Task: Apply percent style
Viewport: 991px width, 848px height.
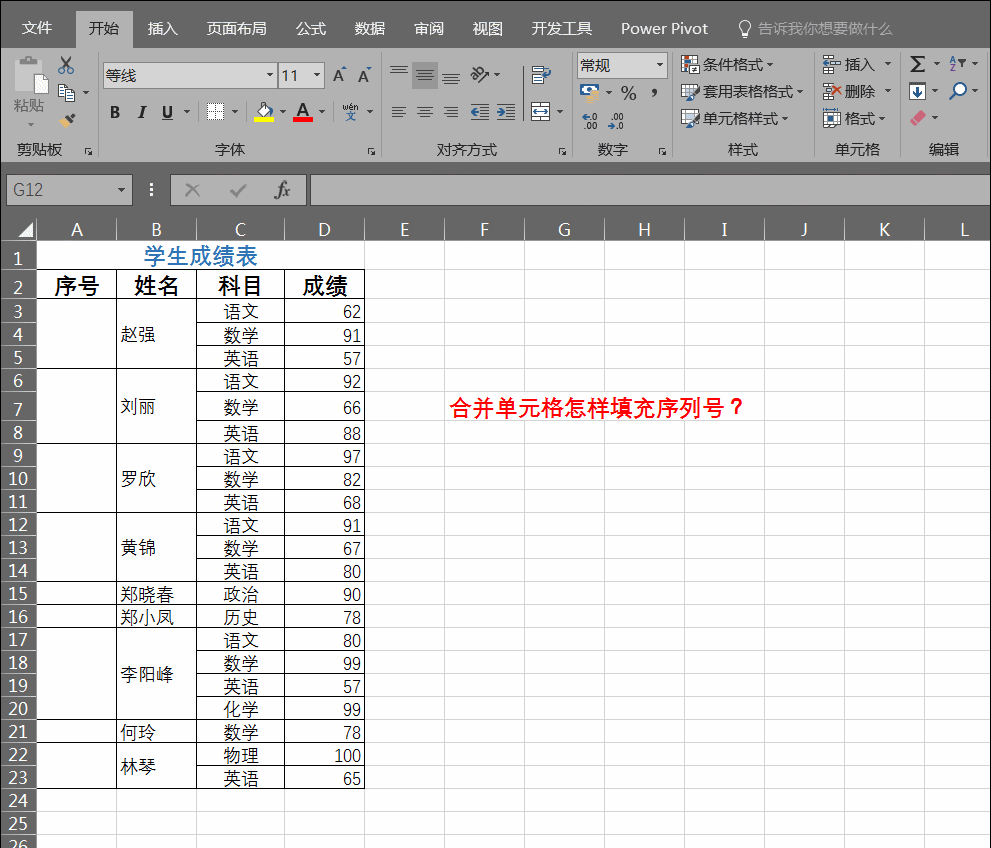Action: click(x=628, y=93)
